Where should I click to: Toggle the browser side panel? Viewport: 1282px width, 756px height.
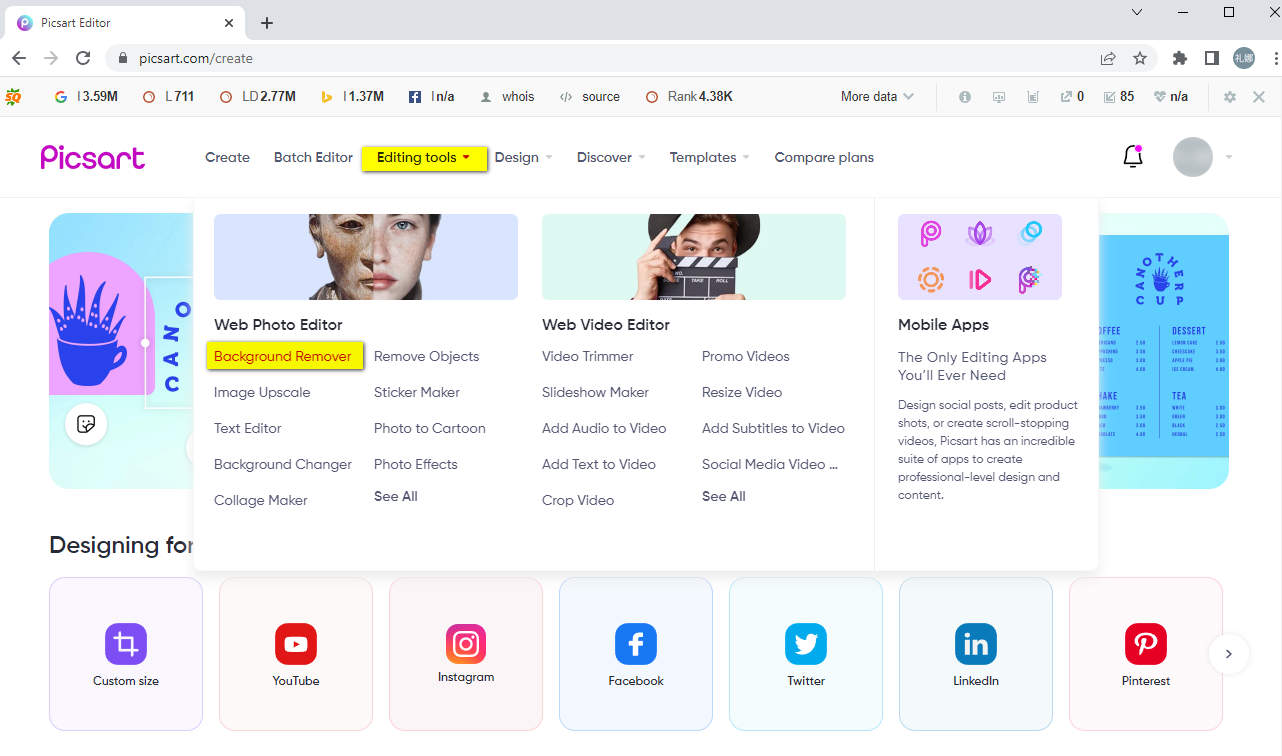tap(1212, 58)
